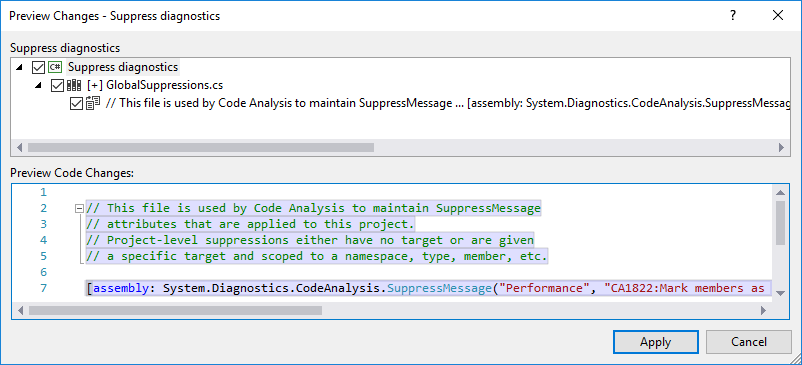
Task: Click the C# project icon beside Suppress diagnostics
Action: tap(54, 67)
